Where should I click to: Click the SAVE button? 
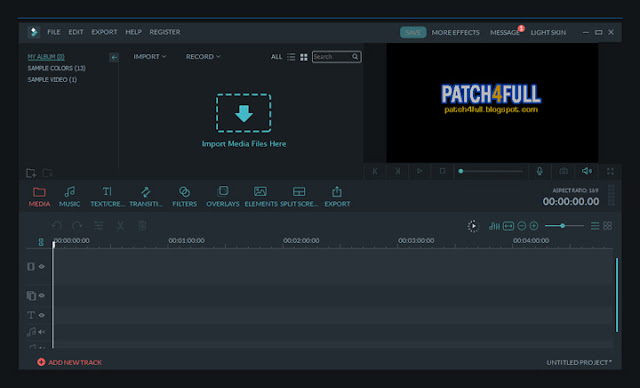click(x=413, y=32)
